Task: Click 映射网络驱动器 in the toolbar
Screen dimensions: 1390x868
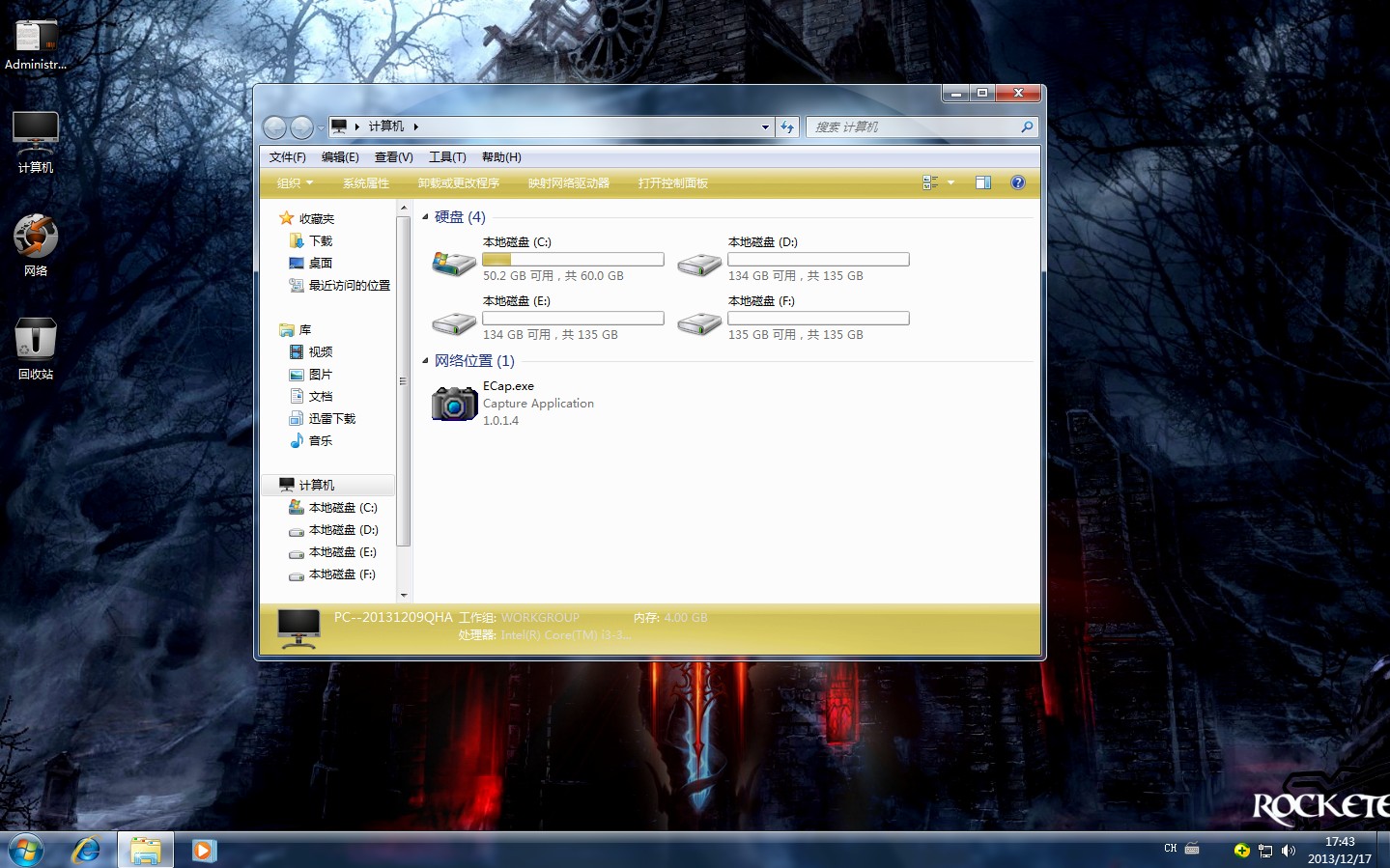Action: 569,182
